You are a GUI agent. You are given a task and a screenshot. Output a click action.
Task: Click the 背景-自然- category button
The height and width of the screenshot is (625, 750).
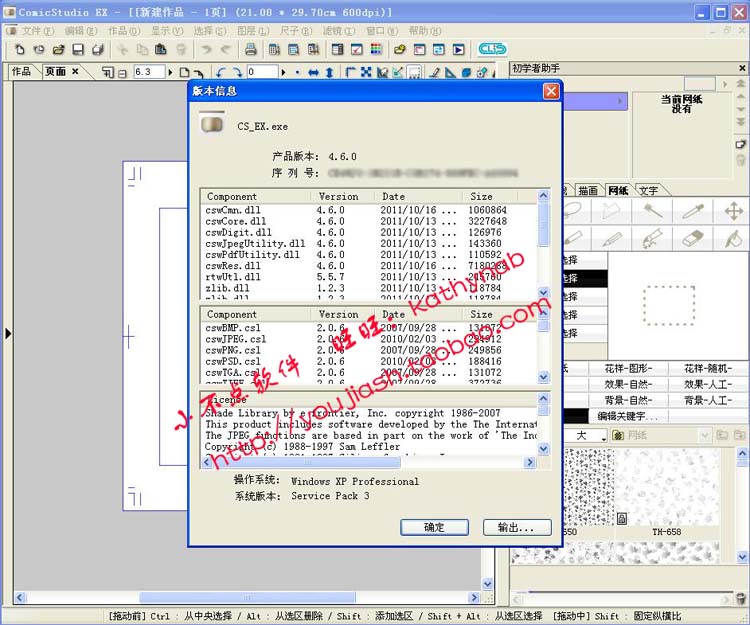point(628,400)
